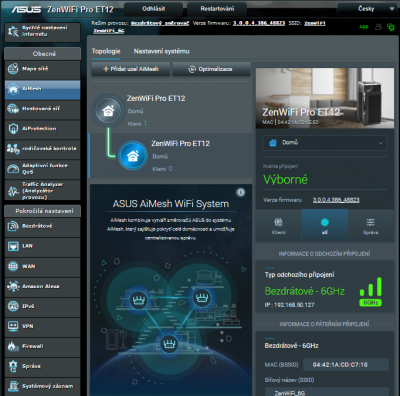Expand the Česky language dropdown
The image size is (400, 396).
click(367, 9)
